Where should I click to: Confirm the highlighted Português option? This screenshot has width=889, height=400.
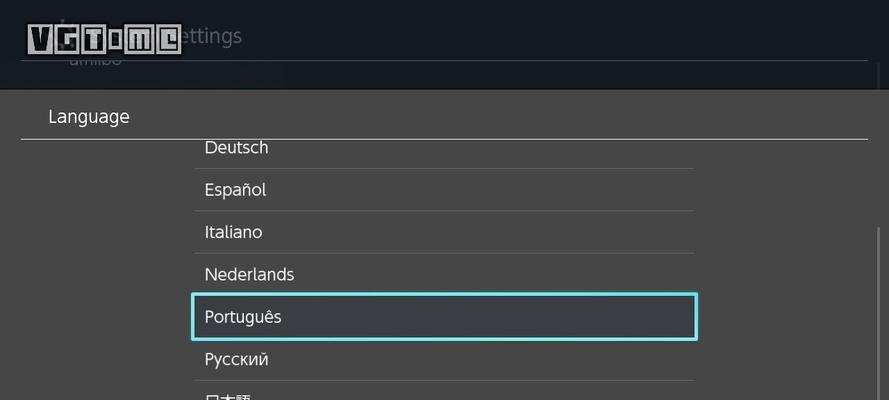click(x=444, y=317)
